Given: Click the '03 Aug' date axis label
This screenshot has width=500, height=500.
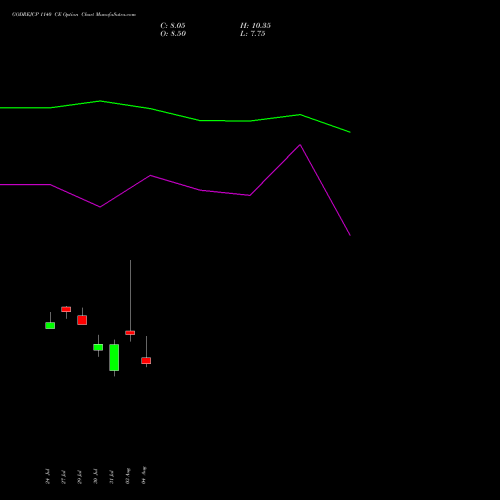Looking at the screenshot, I should click(x=128, y=476).
